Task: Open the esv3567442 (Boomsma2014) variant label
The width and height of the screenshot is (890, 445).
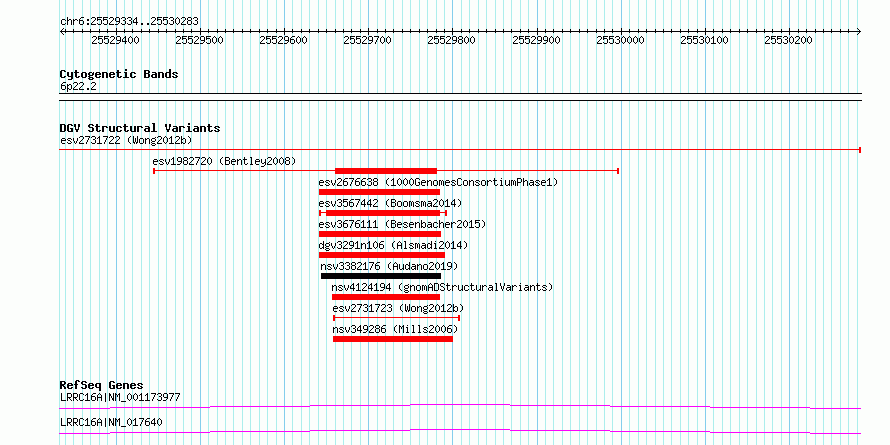Action: (x=391, y=203)
